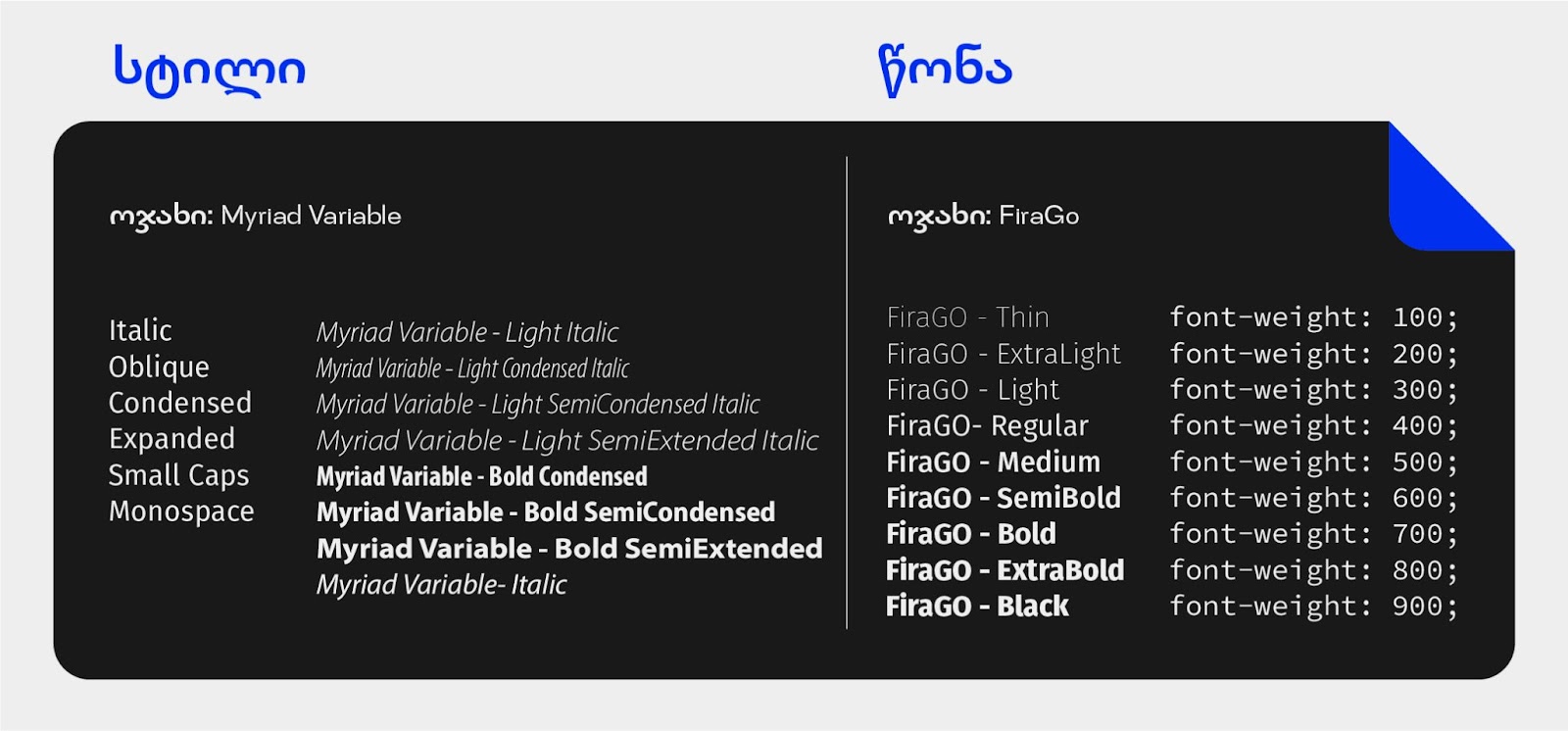The width and height of the screenshot is (1568, 731).
Task: Click the blue წონა heading
Action: coord(945,71)
